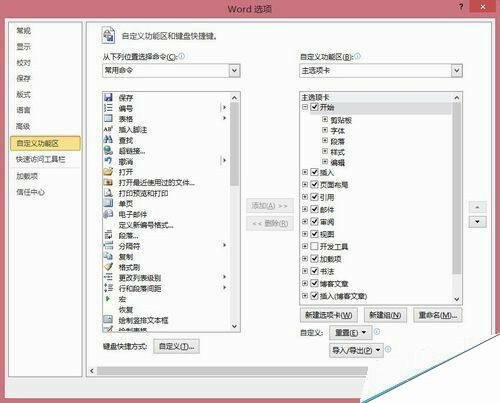
Task: Click the Open Recent File (打开最近使用过的文件) icon
Action: click(108, 182)
